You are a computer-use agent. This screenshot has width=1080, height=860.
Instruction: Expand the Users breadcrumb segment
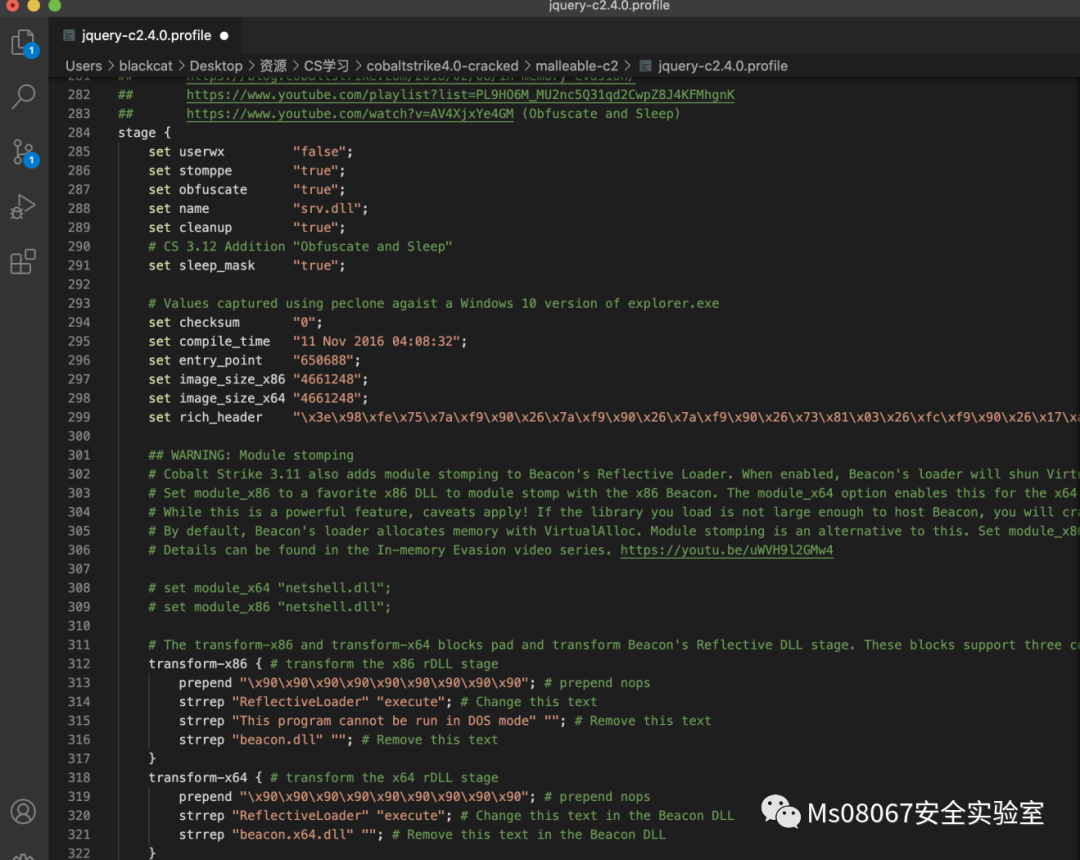[x=84, y=66]
